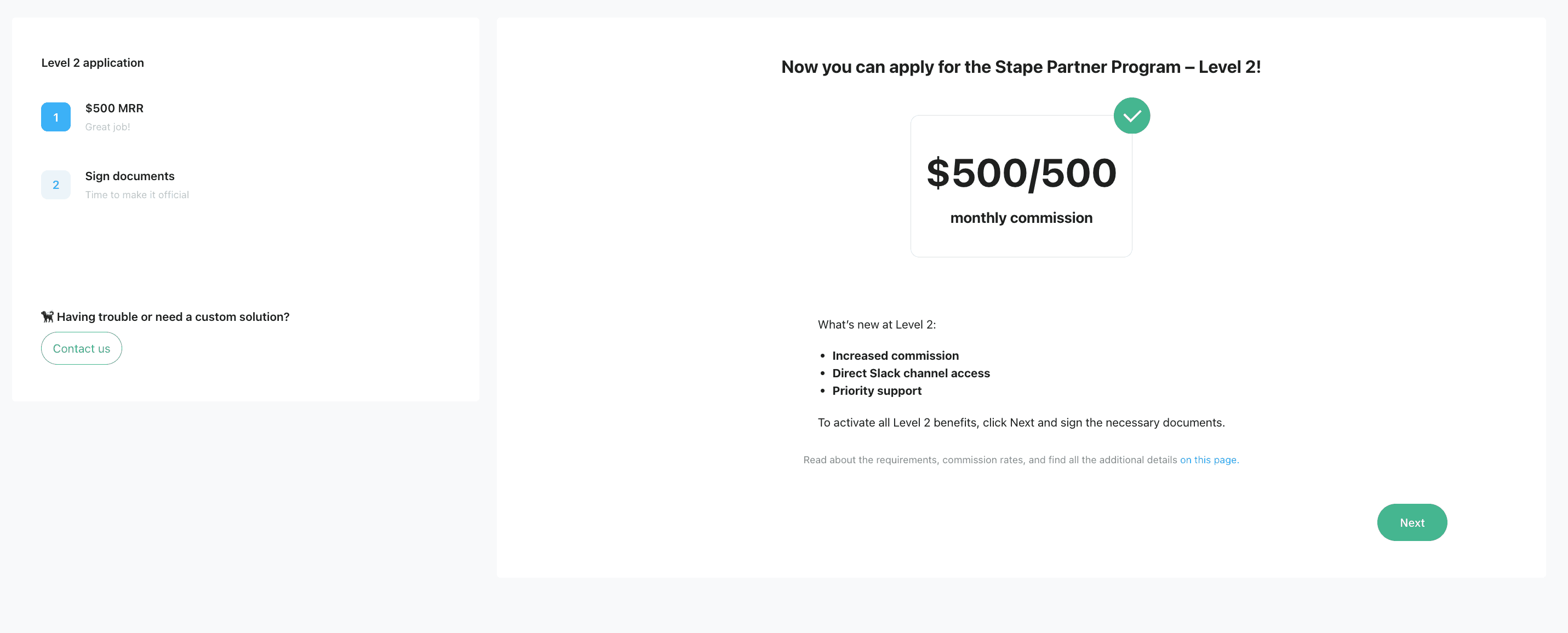Select the Sign documents step label
1568x633 pixels.
130,176
